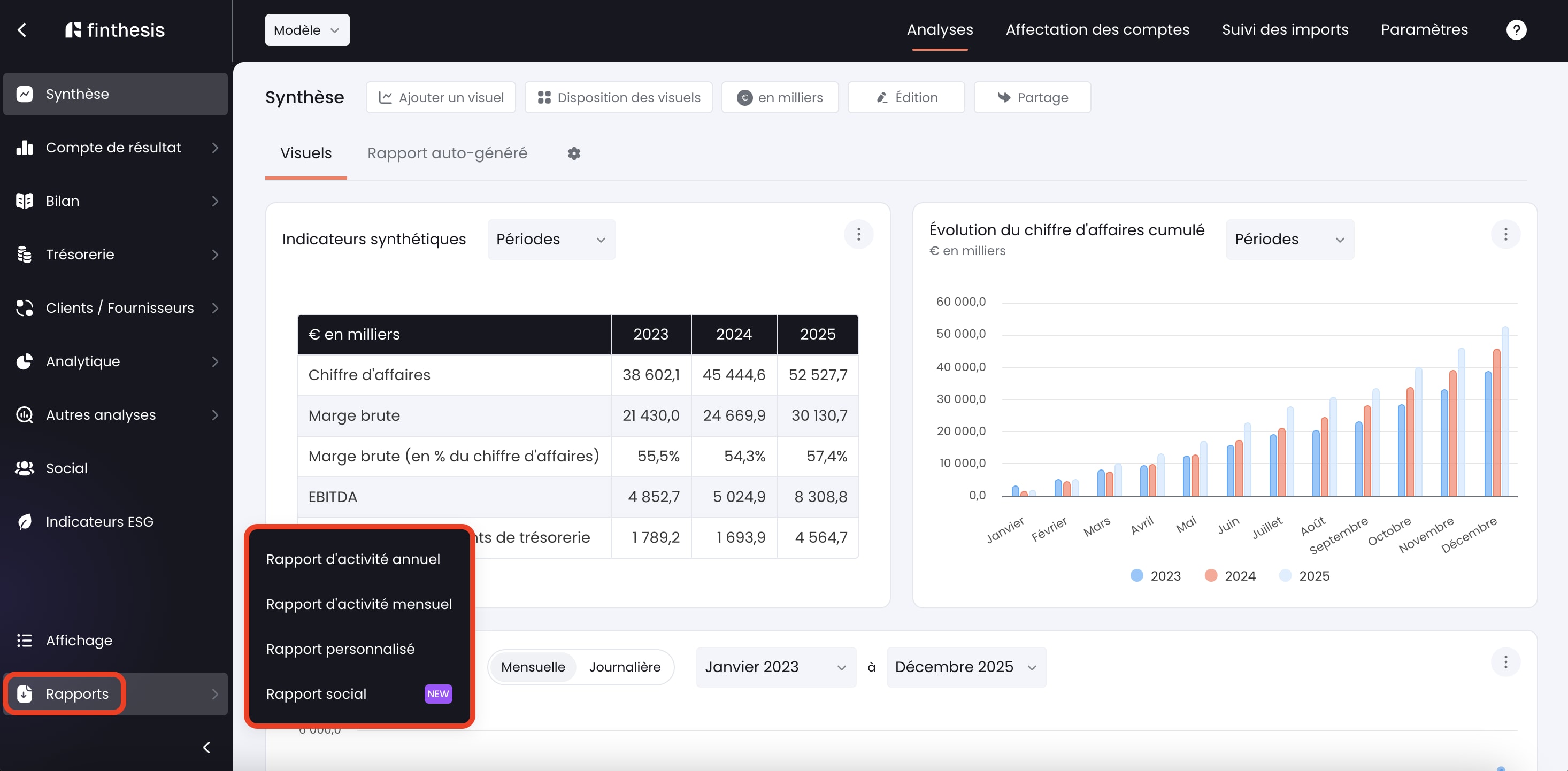The image size is (1568, 771).
Task: Click the Affichage list icon
Action: click(x=25, y=640)
